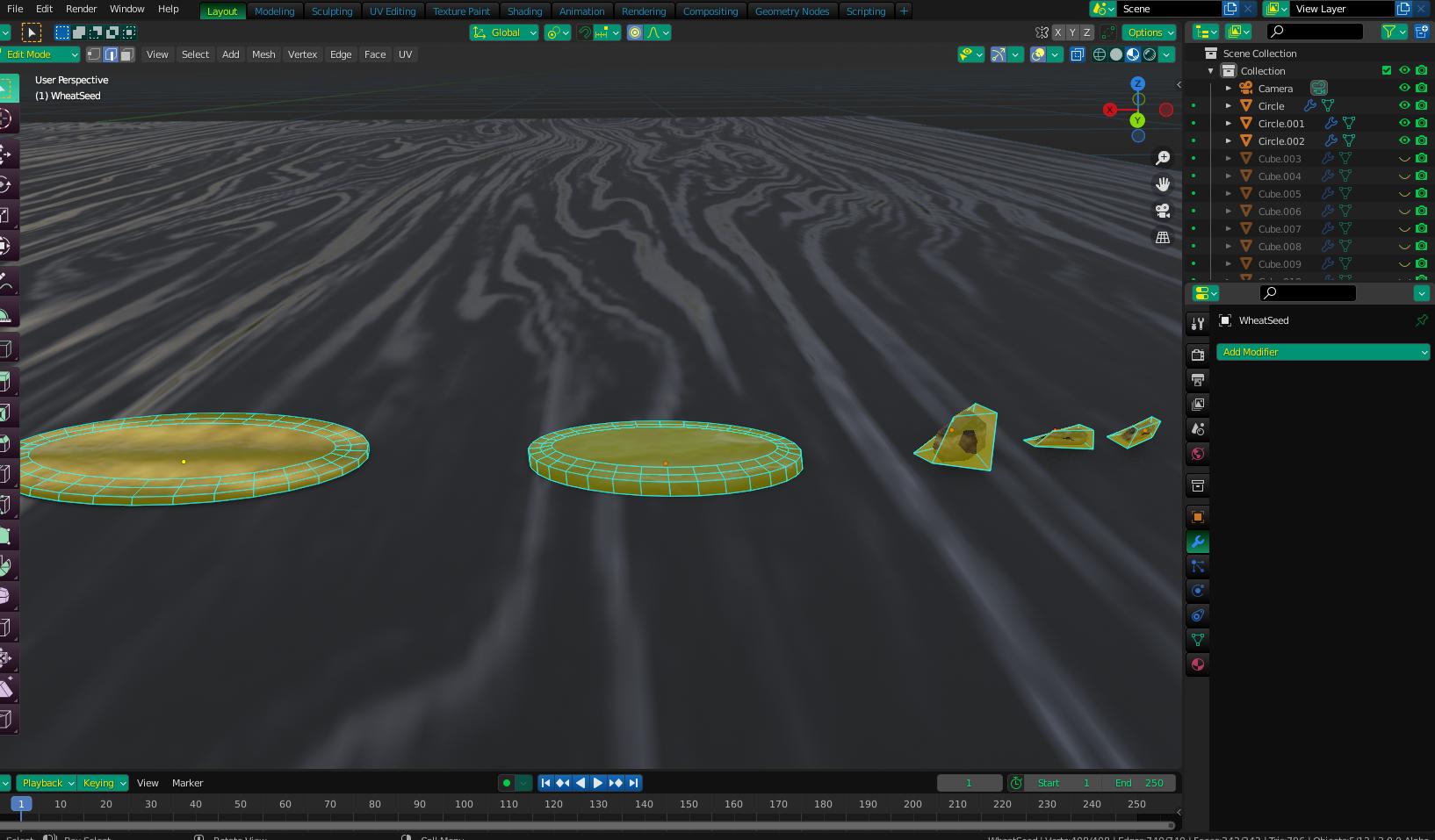Viewport: 1435px width, 840px height.
Task: Play the animation forward
Action: click(598, 783)
